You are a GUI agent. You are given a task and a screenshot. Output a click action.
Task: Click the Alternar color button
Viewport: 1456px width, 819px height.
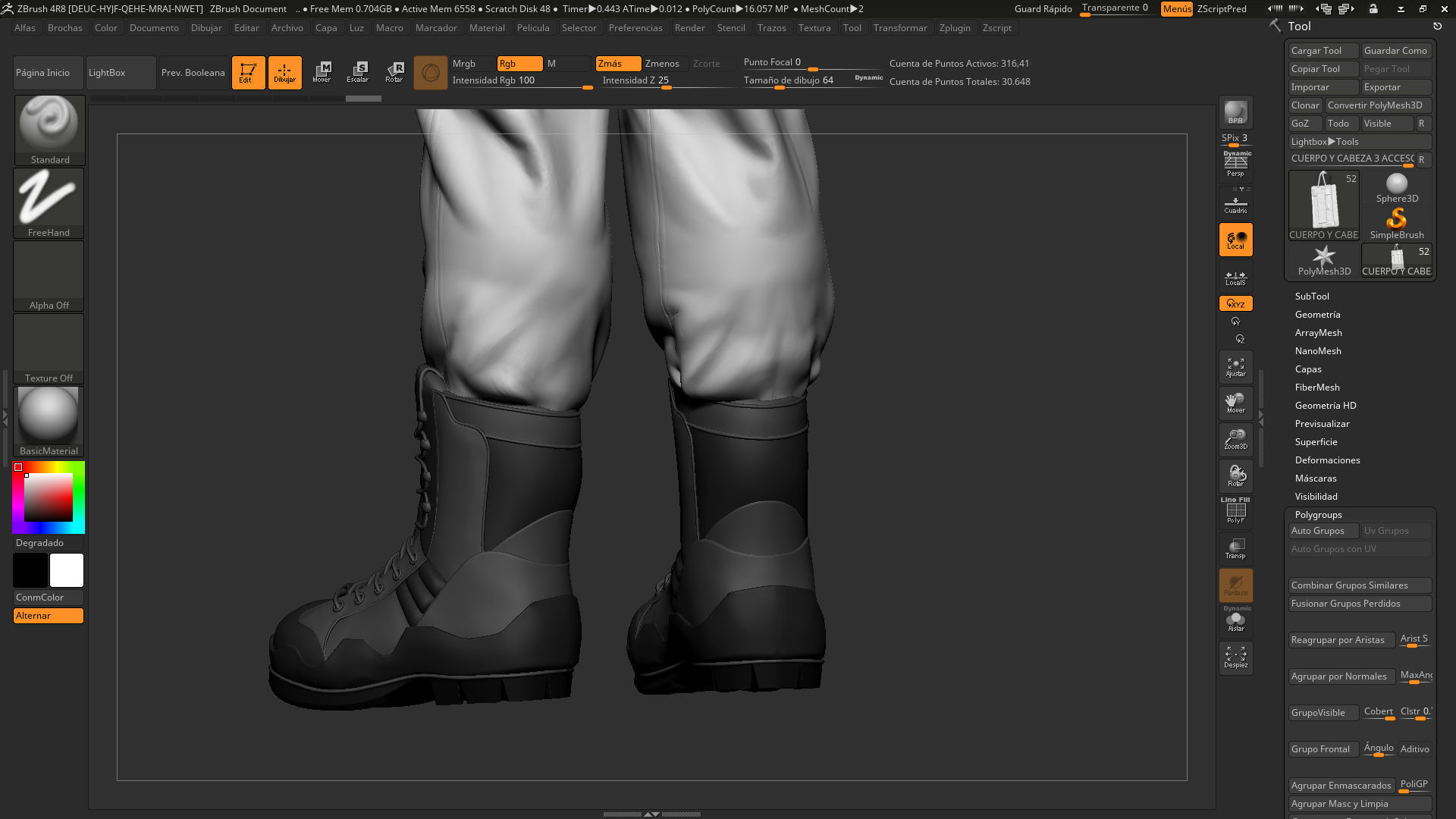pos(49,616)
